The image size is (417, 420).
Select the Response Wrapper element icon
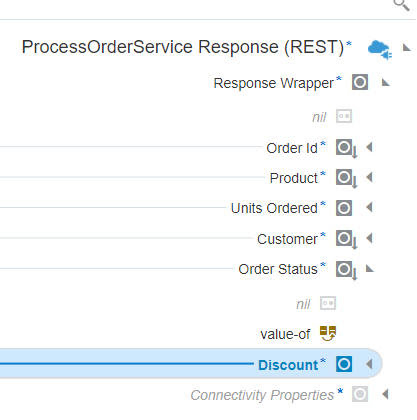[x=360, y=82]
